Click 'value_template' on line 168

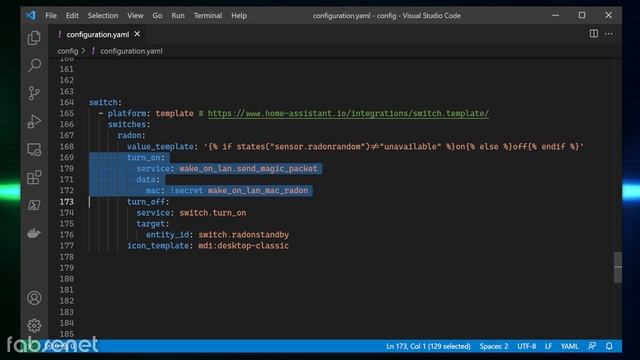(160, 147)
